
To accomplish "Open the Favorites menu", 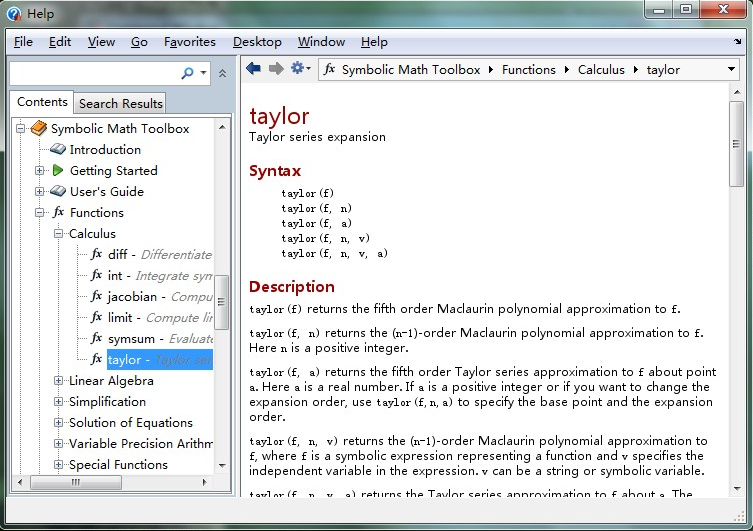I will point(190,42).
